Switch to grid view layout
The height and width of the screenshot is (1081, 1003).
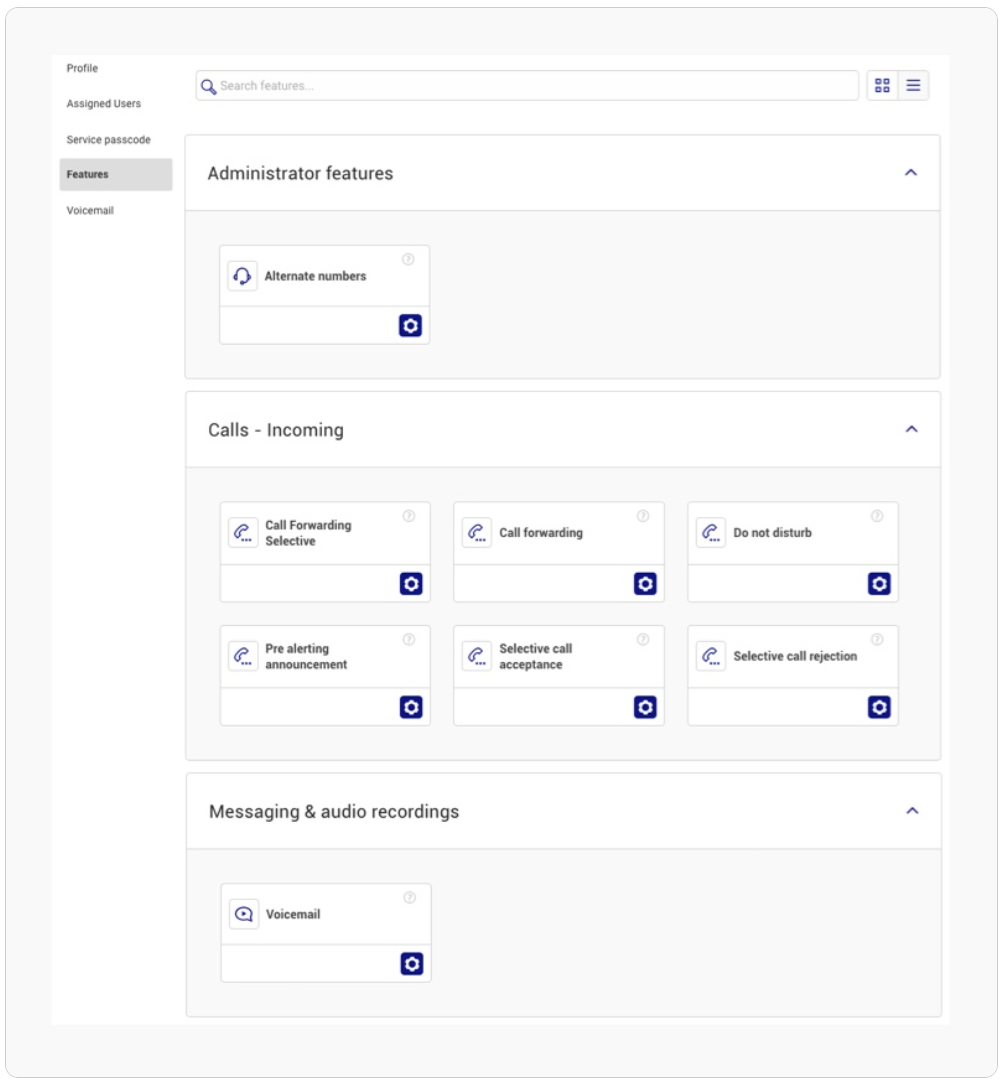tap(882, 85)
